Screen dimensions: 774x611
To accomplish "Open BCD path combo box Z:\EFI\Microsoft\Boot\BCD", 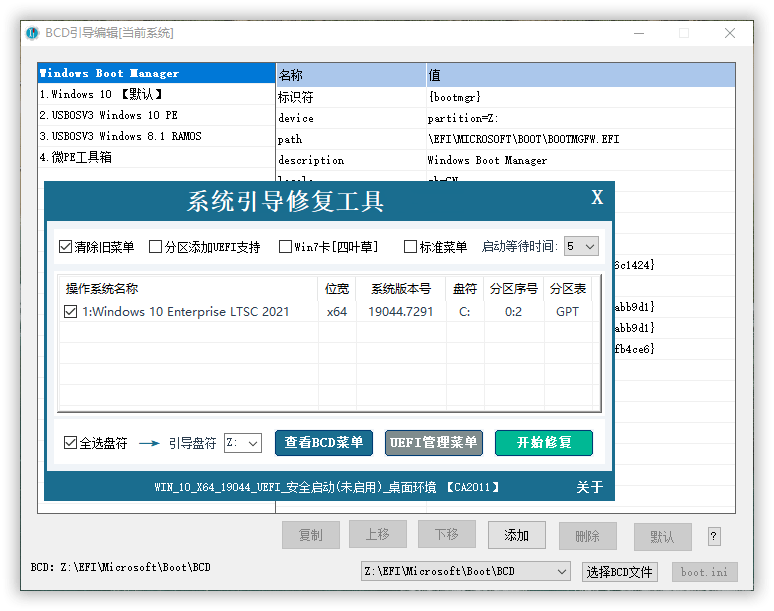I will coord(465,572).
